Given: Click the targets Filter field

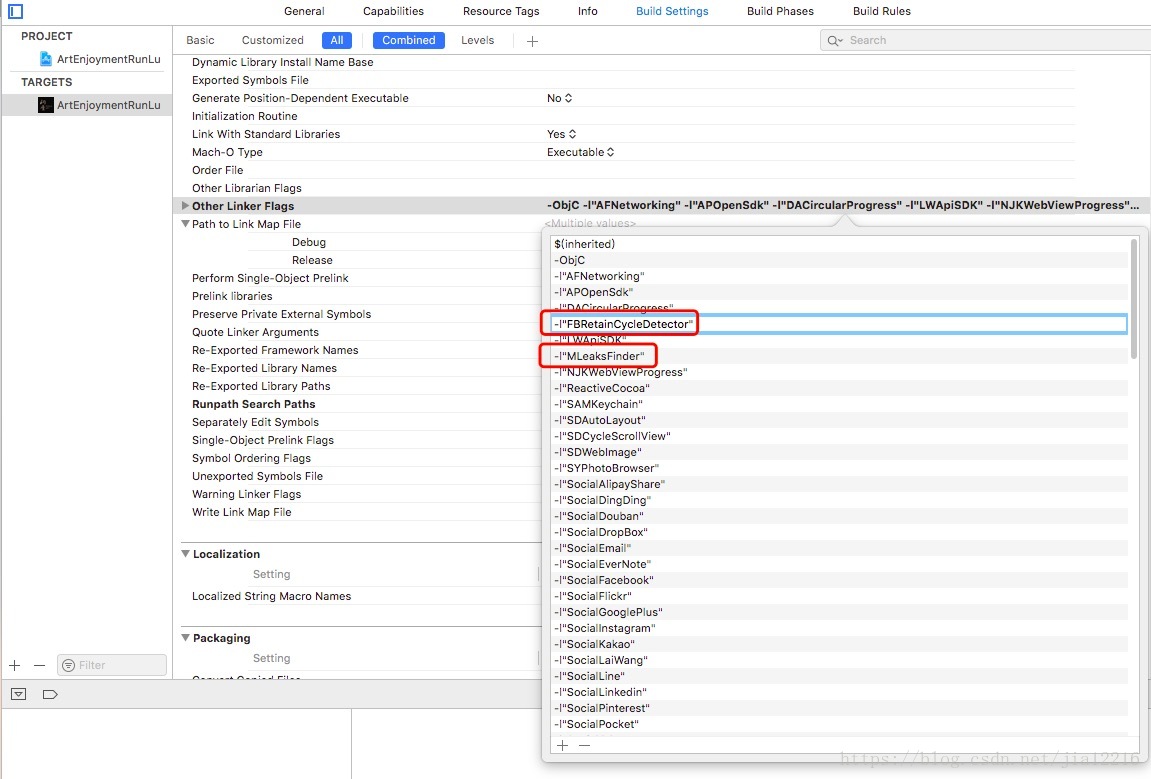Looking at the screenshot, I should [x=112, y=665].
